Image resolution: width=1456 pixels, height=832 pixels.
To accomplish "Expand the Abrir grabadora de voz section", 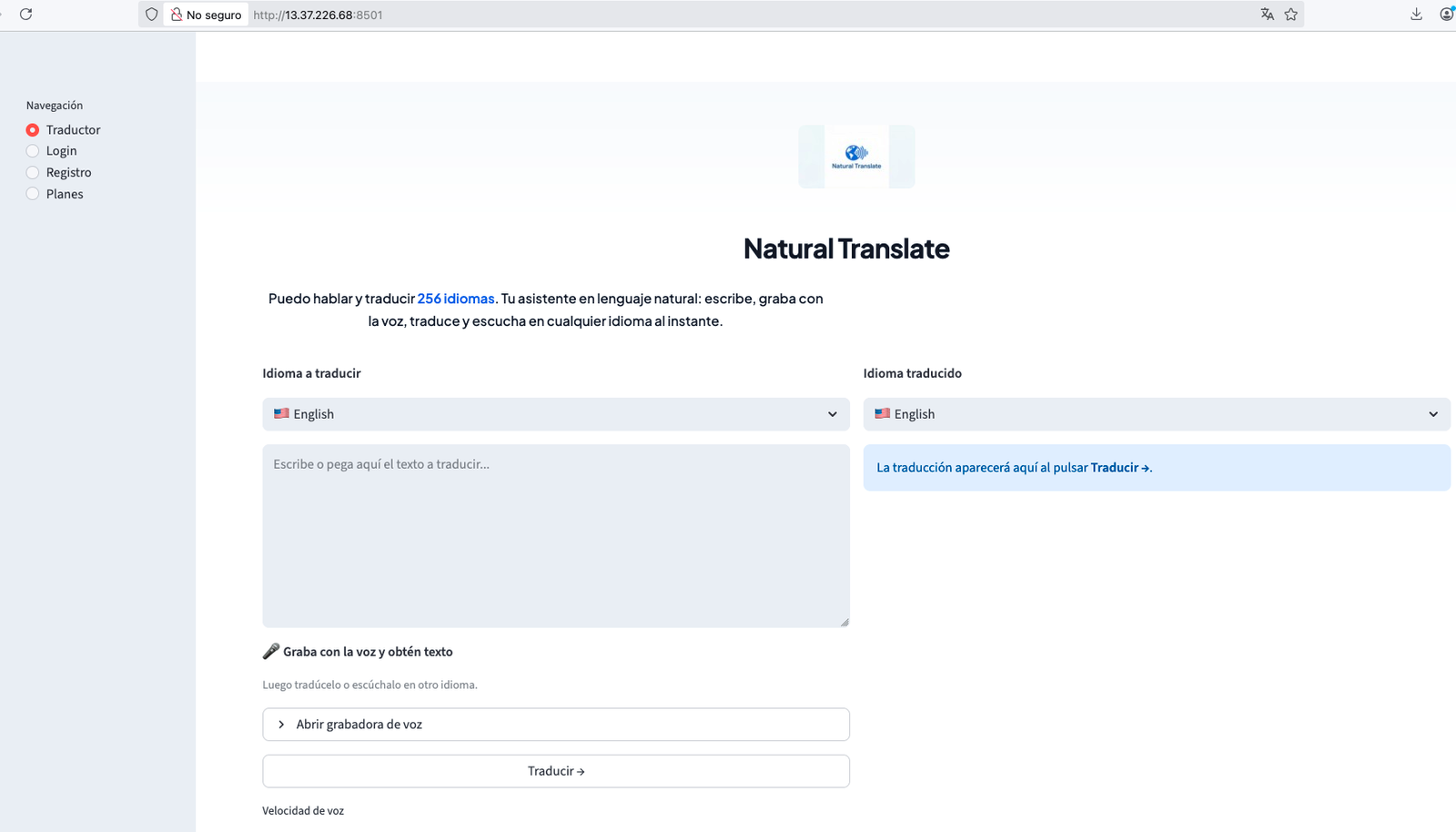I will click(x=555, y=725).
